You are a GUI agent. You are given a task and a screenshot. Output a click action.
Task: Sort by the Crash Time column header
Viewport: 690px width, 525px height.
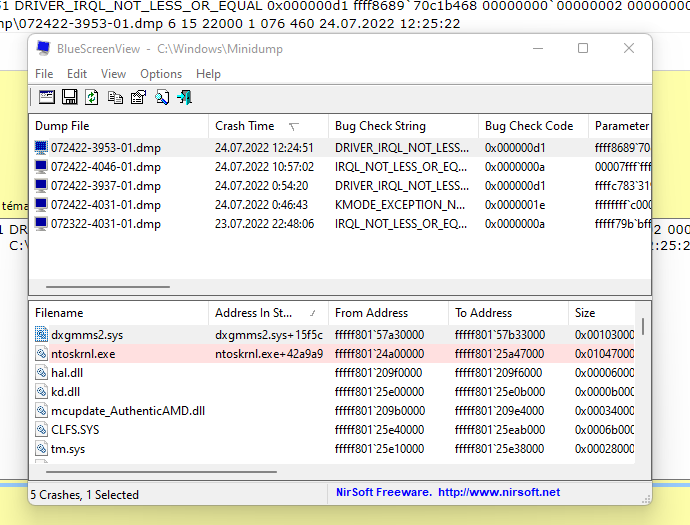pyautogui.click(x=268, y=126)
